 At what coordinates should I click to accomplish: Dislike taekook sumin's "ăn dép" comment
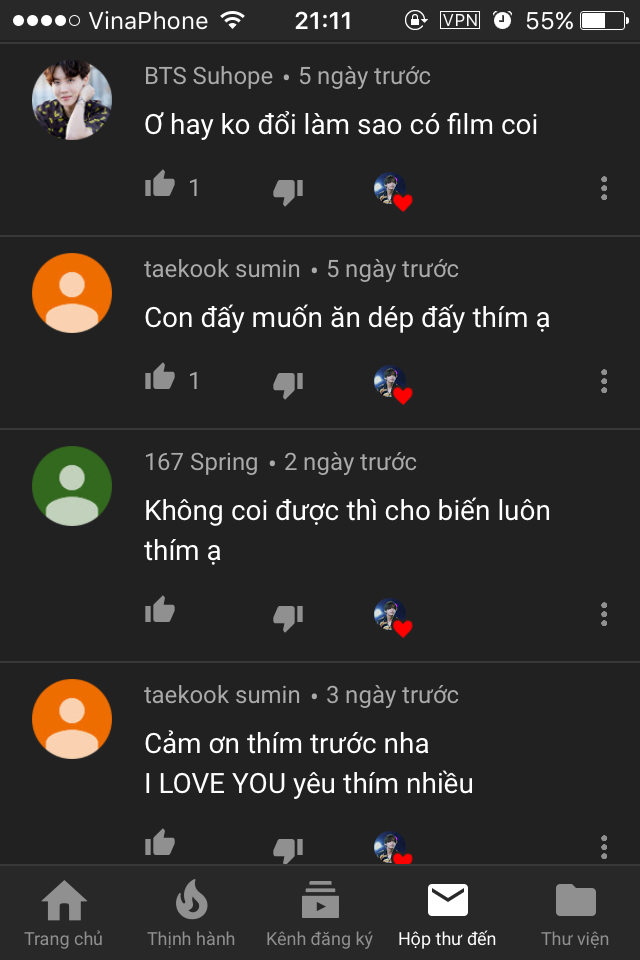(x=288, y=384)
